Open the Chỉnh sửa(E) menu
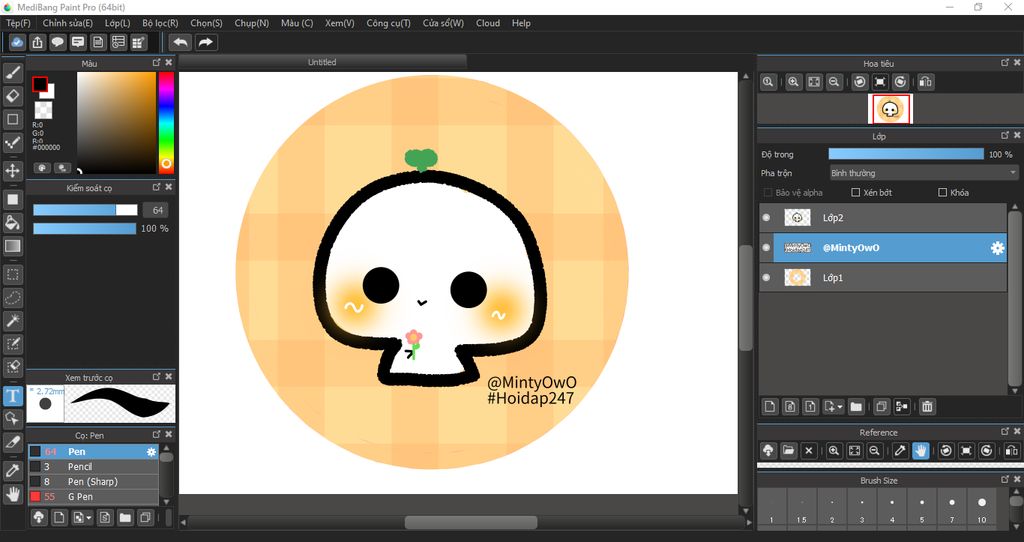Image resolution: width=1024 pixels, height=542 pixels. click(x=68, y=23)
